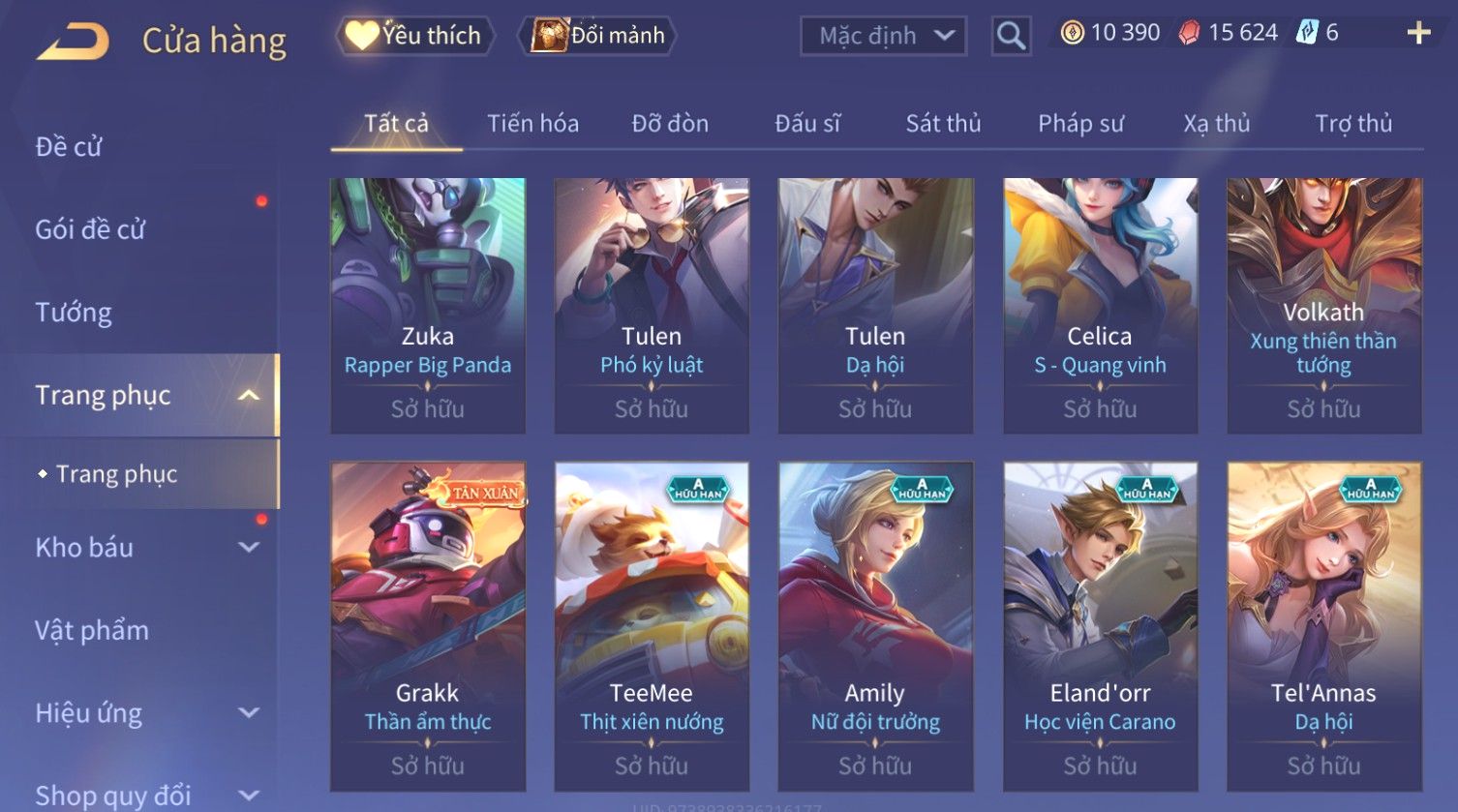
Task: Expand the Kho báu sidebar section
Action: 249,548
